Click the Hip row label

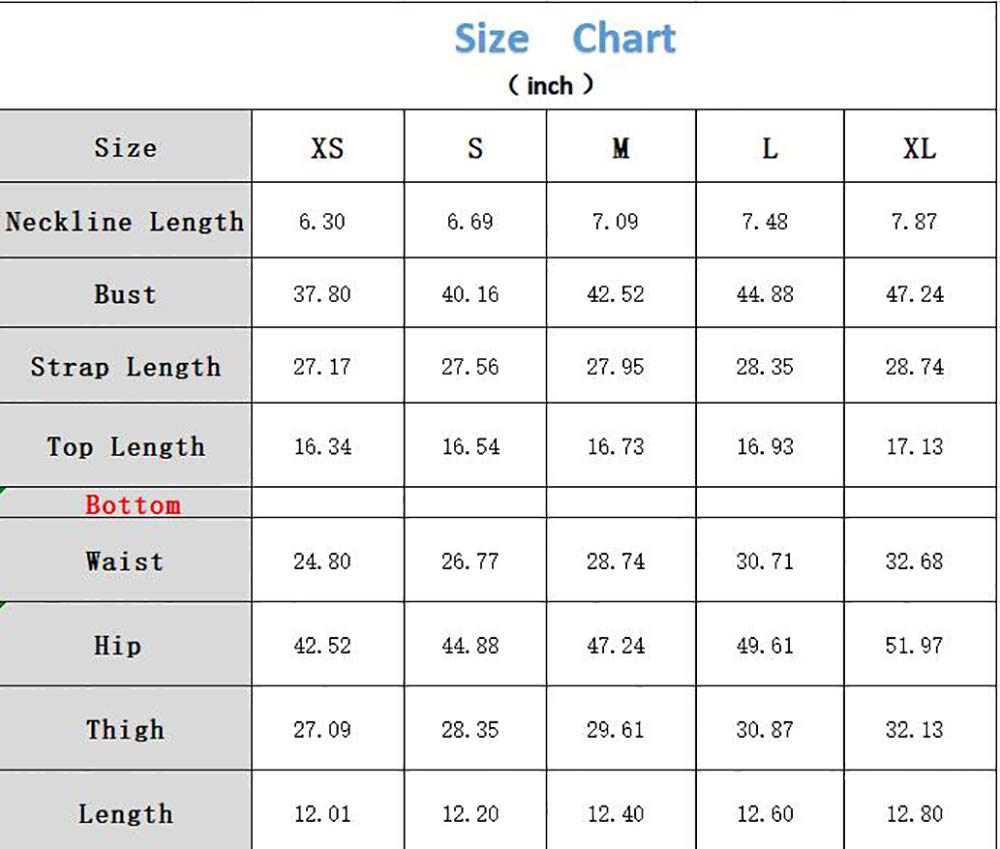(118, 646)
